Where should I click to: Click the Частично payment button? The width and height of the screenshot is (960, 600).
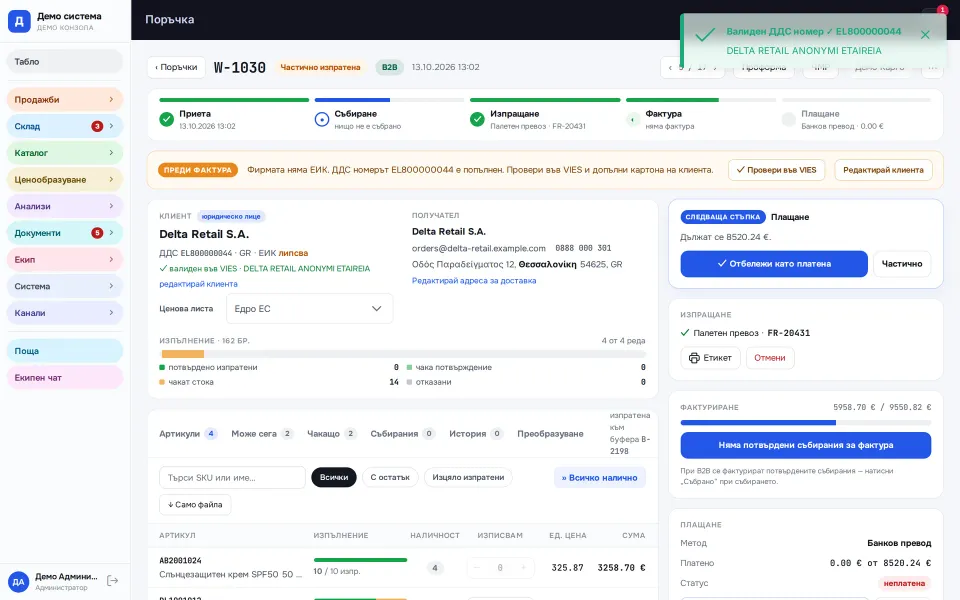point(902,264)
